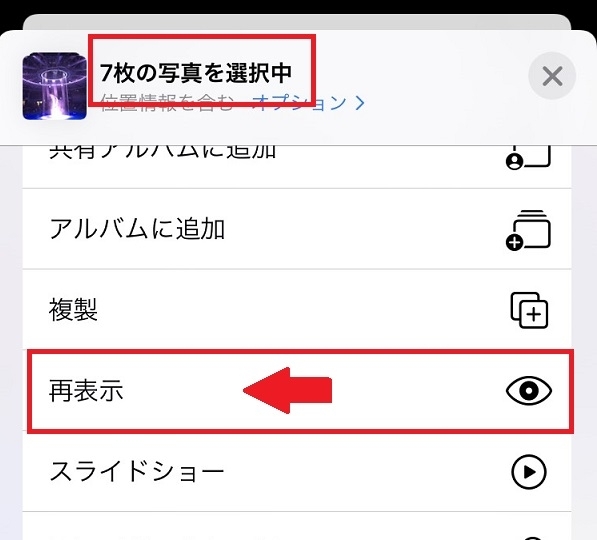
Task: Expand options via the chevron arrow
Action: click(x=360, y=103)
